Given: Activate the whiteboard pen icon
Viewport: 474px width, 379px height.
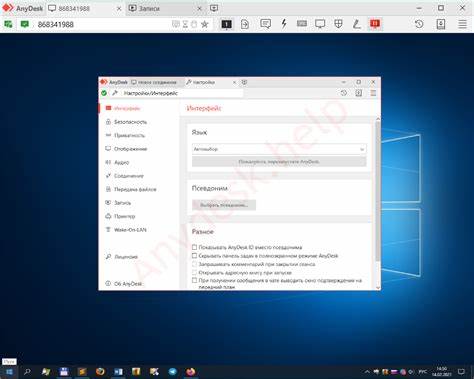Looking at the screenshot, I should click(x=357, y=24).
